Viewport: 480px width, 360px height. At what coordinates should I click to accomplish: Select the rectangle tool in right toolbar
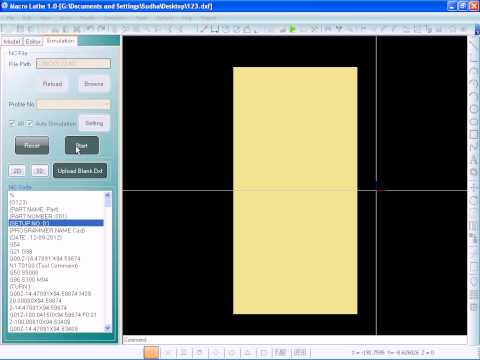click(473, 134)
